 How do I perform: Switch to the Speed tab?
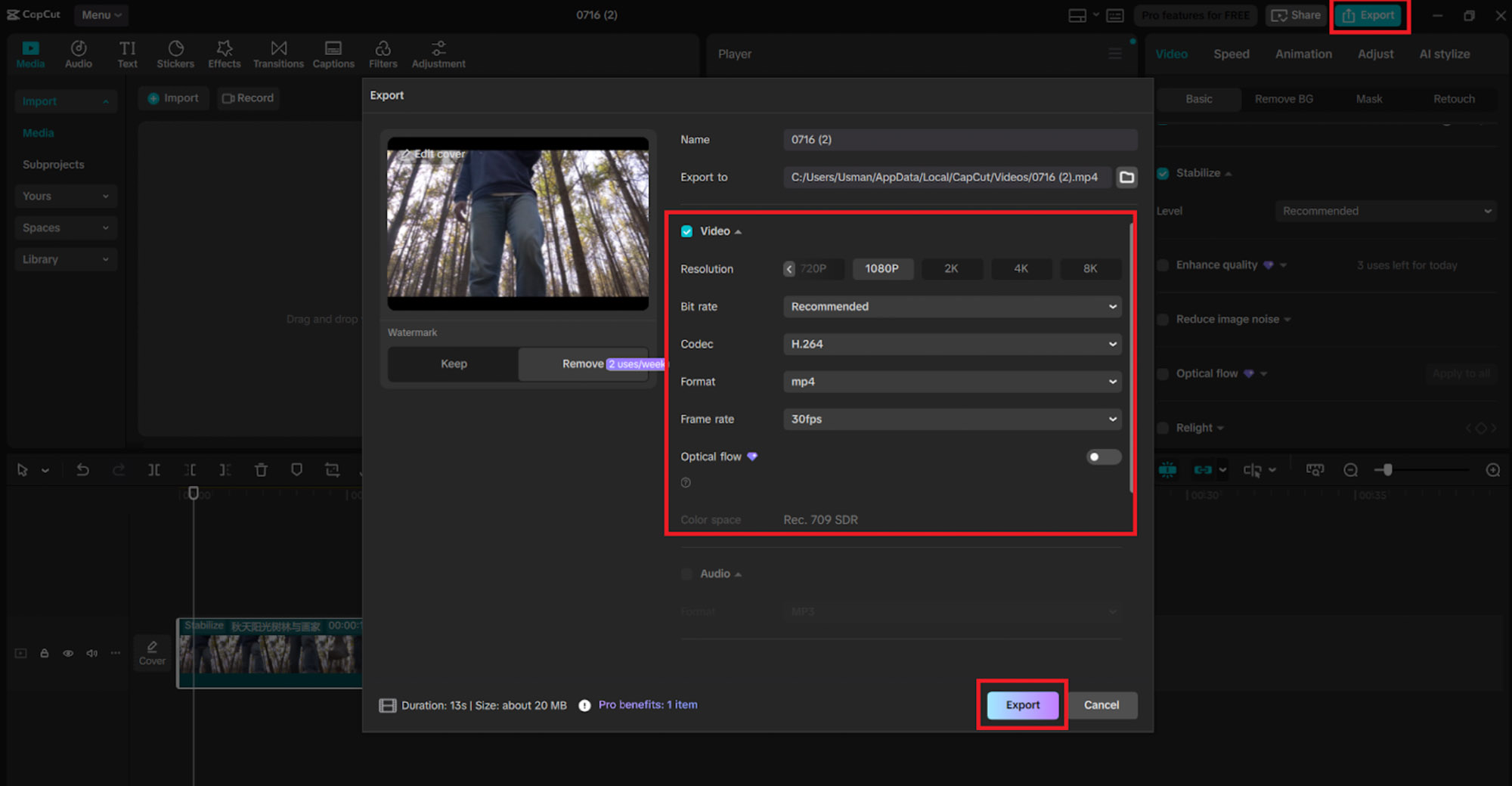pos(1232,54)
